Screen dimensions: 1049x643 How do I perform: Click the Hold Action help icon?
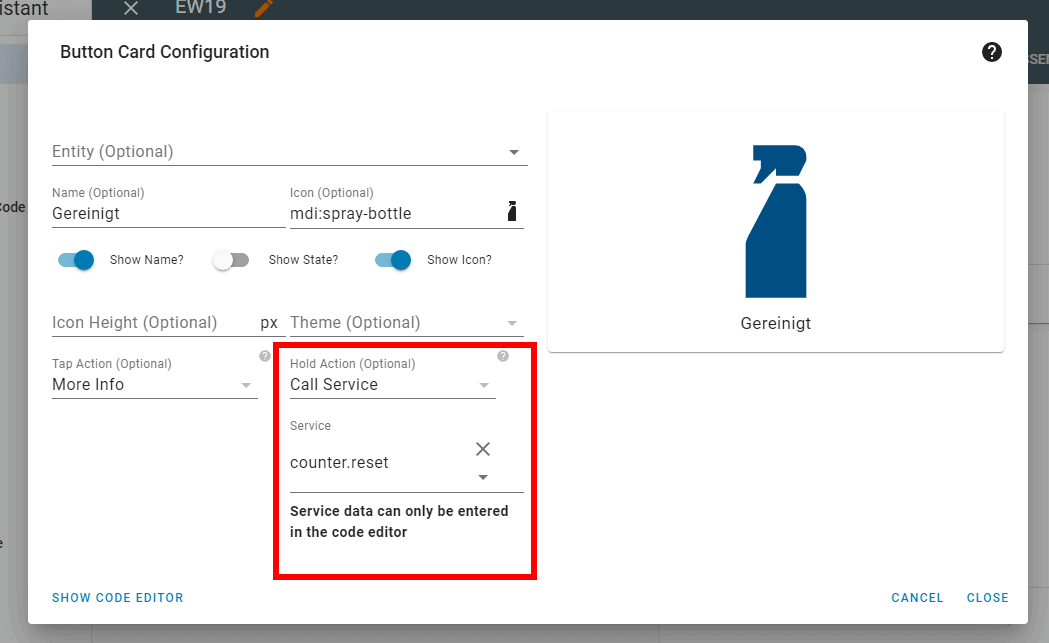[503, 356]
